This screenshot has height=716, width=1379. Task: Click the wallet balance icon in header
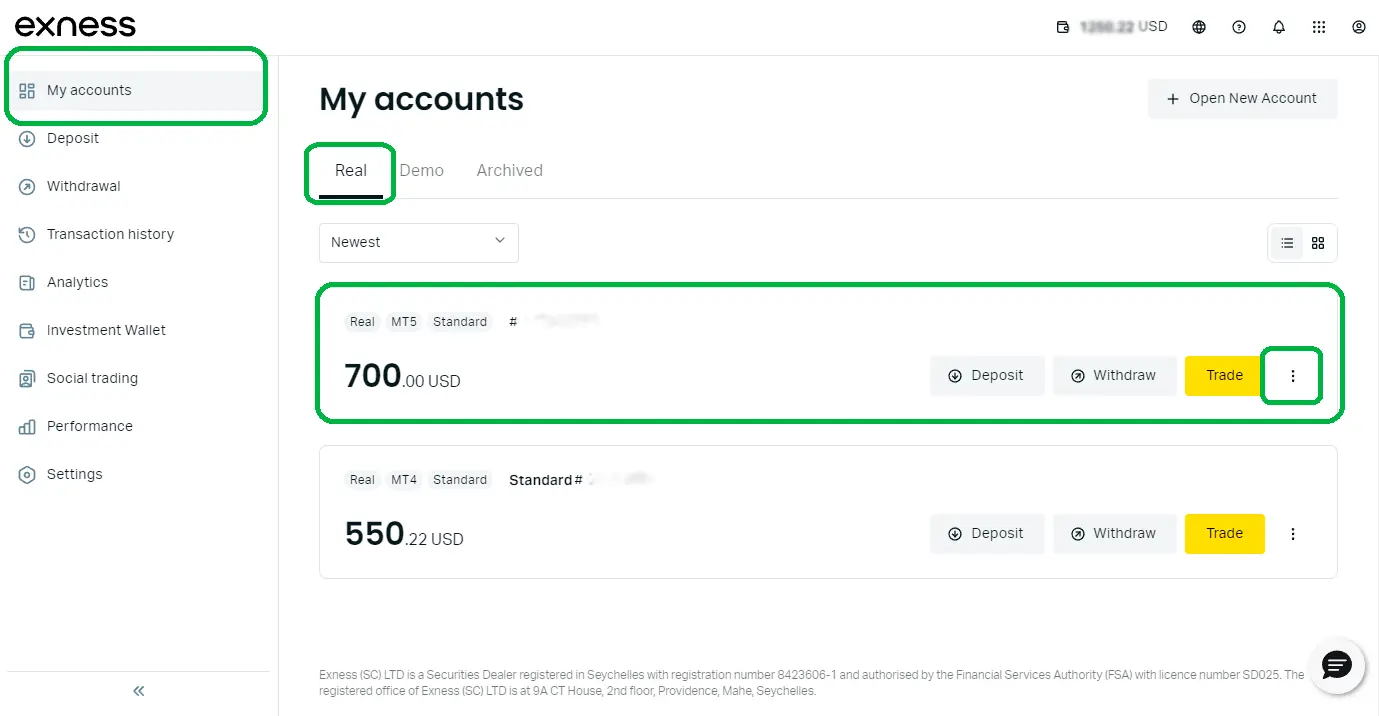click(1063, 27)
